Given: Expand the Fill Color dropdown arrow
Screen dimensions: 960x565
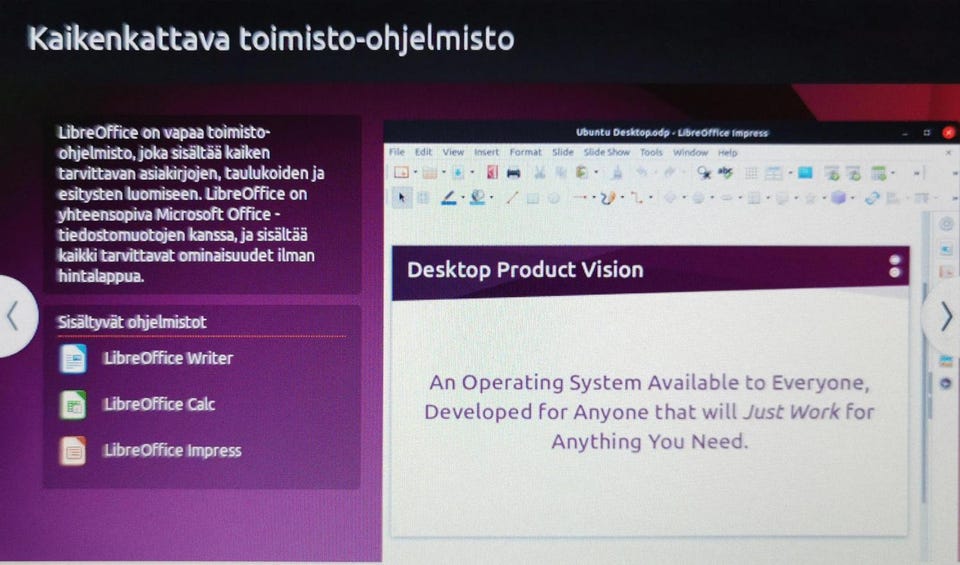Looking at the screenshot, I should [x=492, y=198].
